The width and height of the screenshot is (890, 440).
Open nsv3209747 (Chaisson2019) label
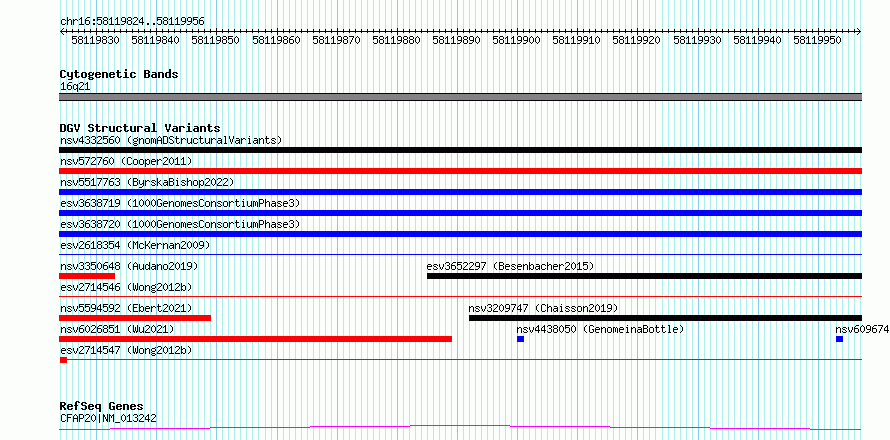point(543,308)
